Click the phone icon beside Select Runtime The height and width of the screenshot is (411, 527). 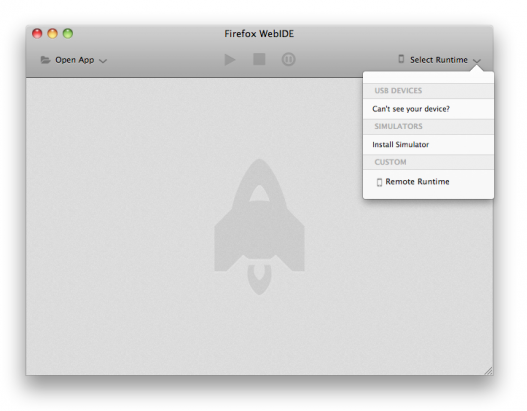pos(401,59)
